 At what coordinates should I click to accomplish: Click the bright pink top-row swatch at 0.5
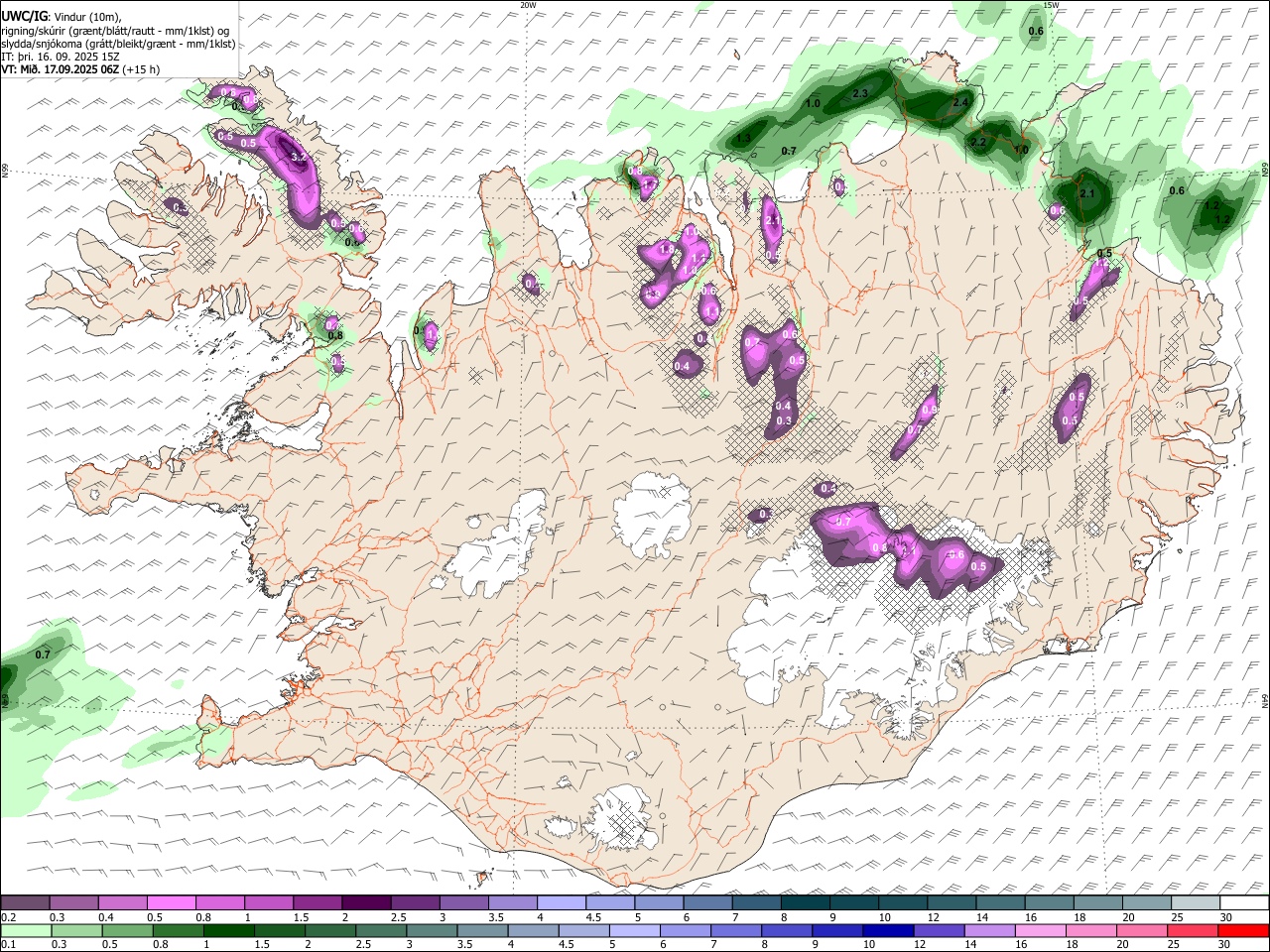coord(171,903)
